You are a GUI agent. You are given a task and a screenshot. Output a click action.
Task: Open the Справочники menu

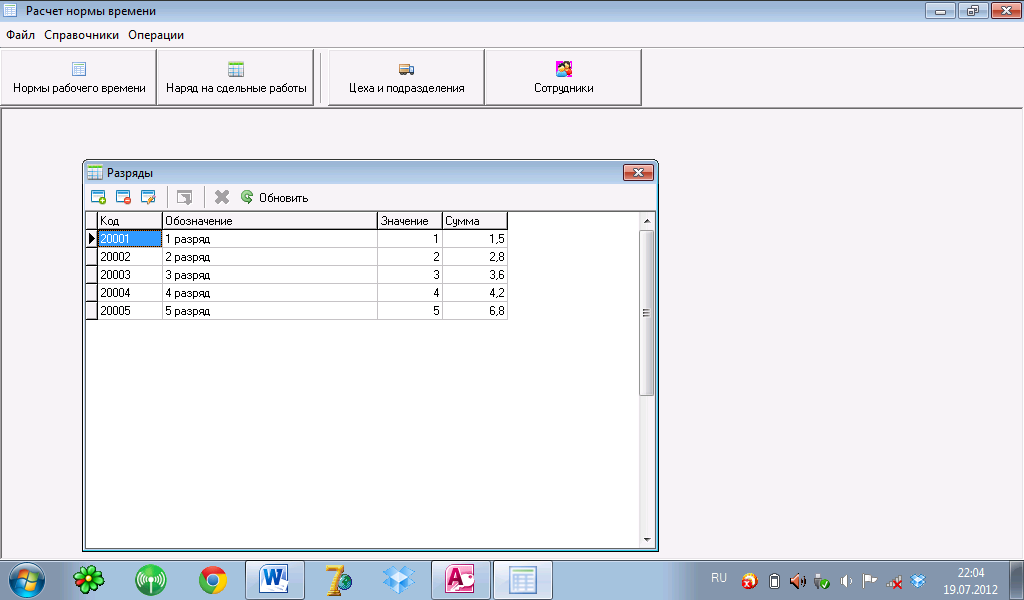82,35
